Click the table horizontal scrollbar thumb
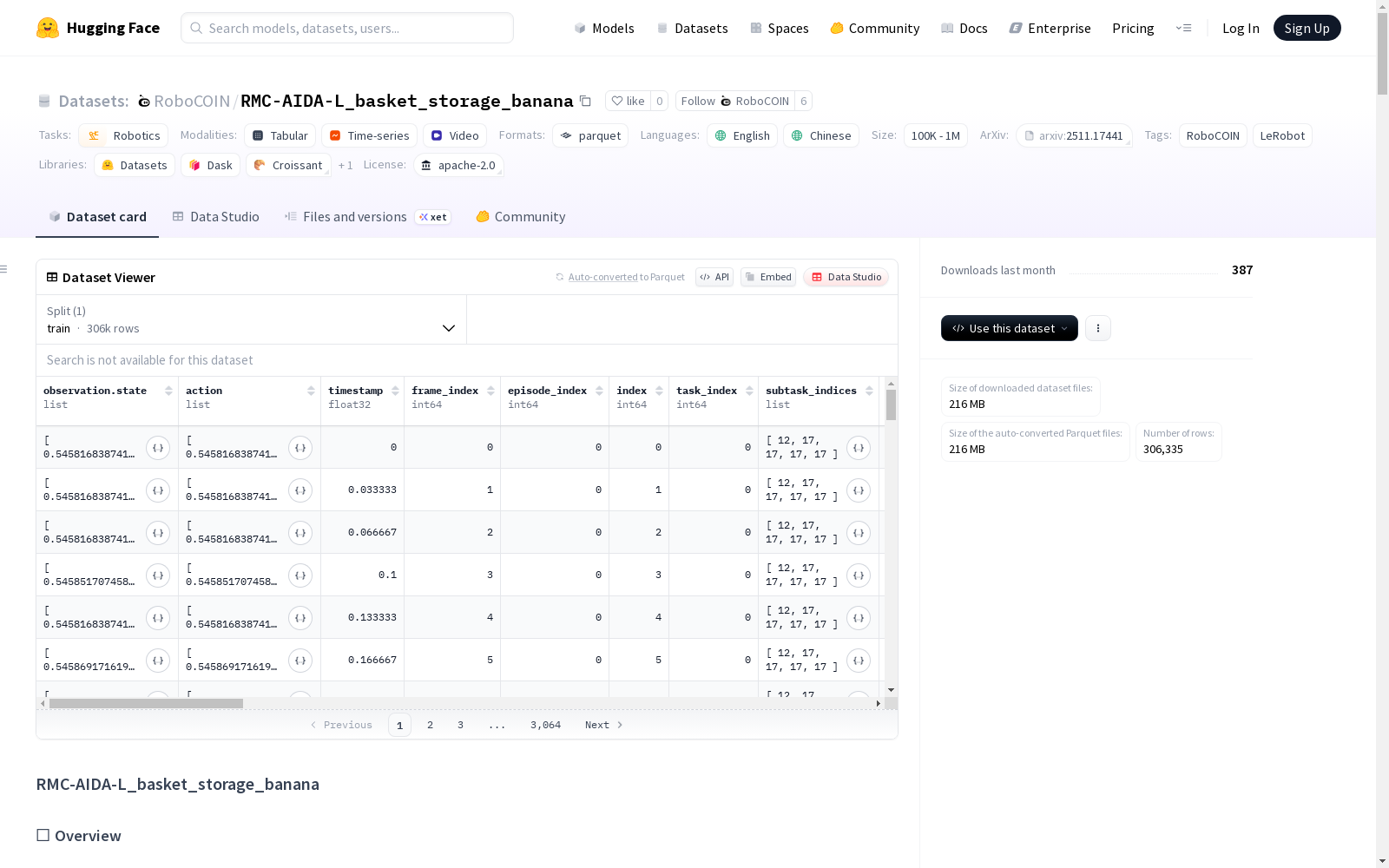1389x868 pixels. pos(146,703)
